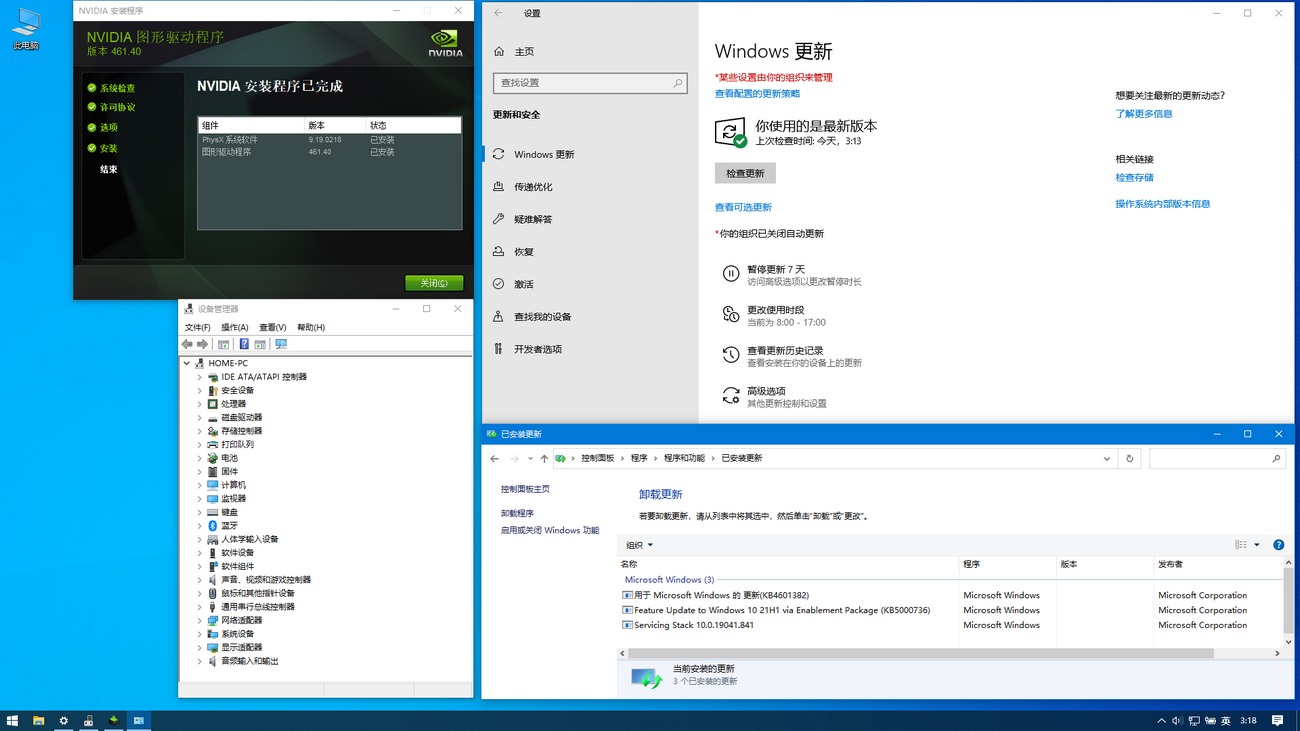Click 卸载程序 link

click(517, 513)
